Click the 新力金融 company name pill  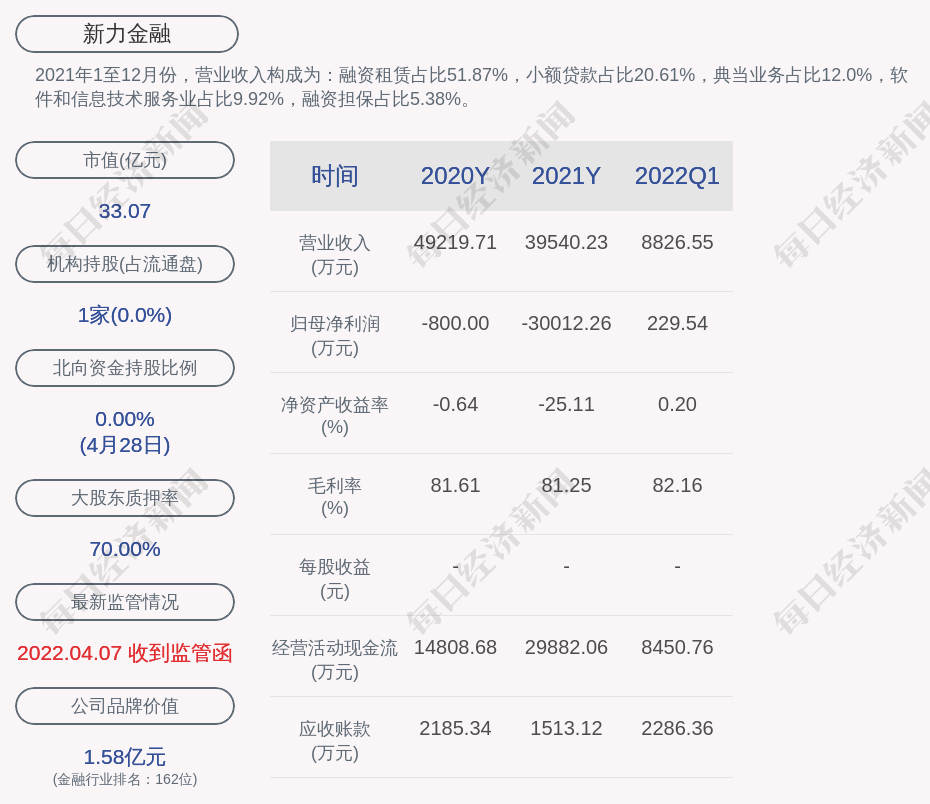(x=127, y=34)
